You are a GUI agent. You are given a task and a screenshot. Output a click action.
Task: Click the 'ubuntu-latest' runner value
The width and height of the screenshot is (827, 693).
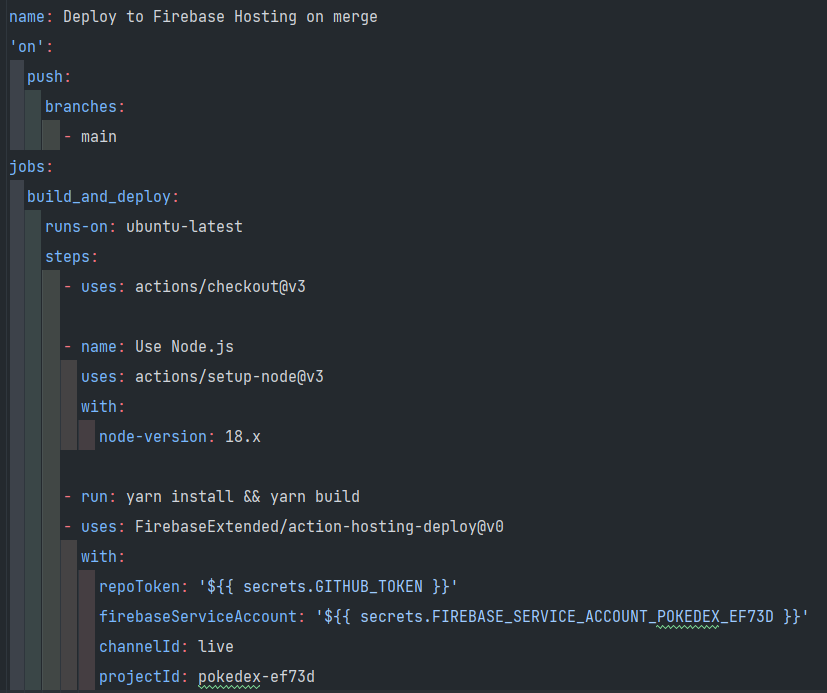point(184,227)
